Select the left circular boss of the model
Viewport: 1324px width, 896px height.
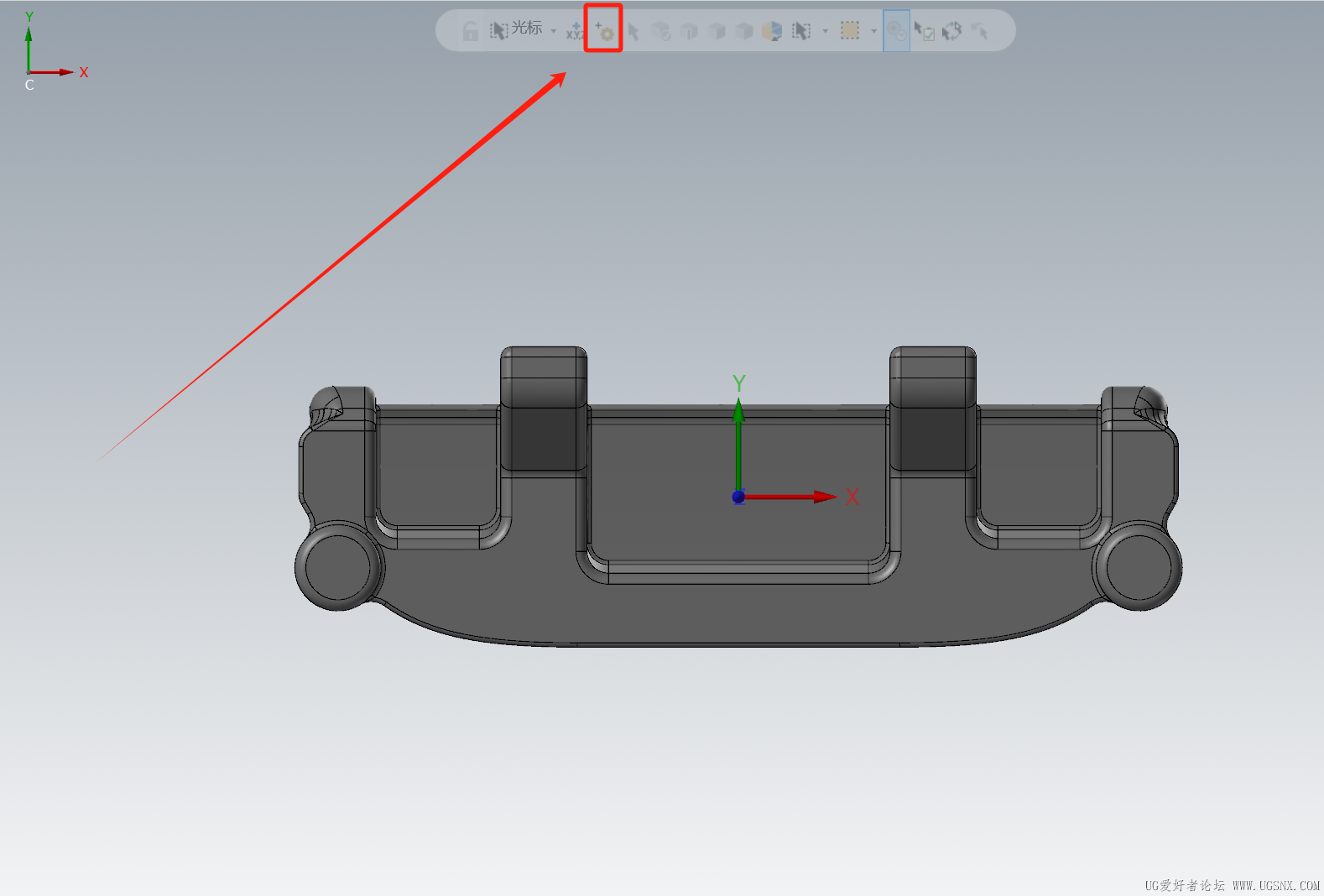(x=338, y=567)
